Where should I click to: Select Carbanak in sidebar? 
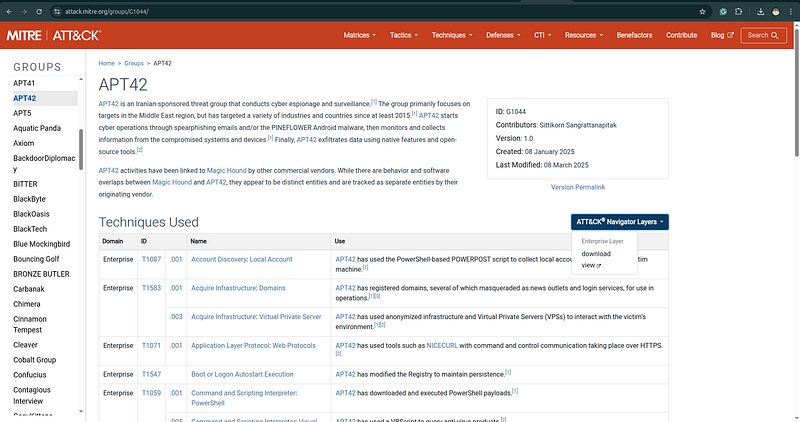point(29,289)
